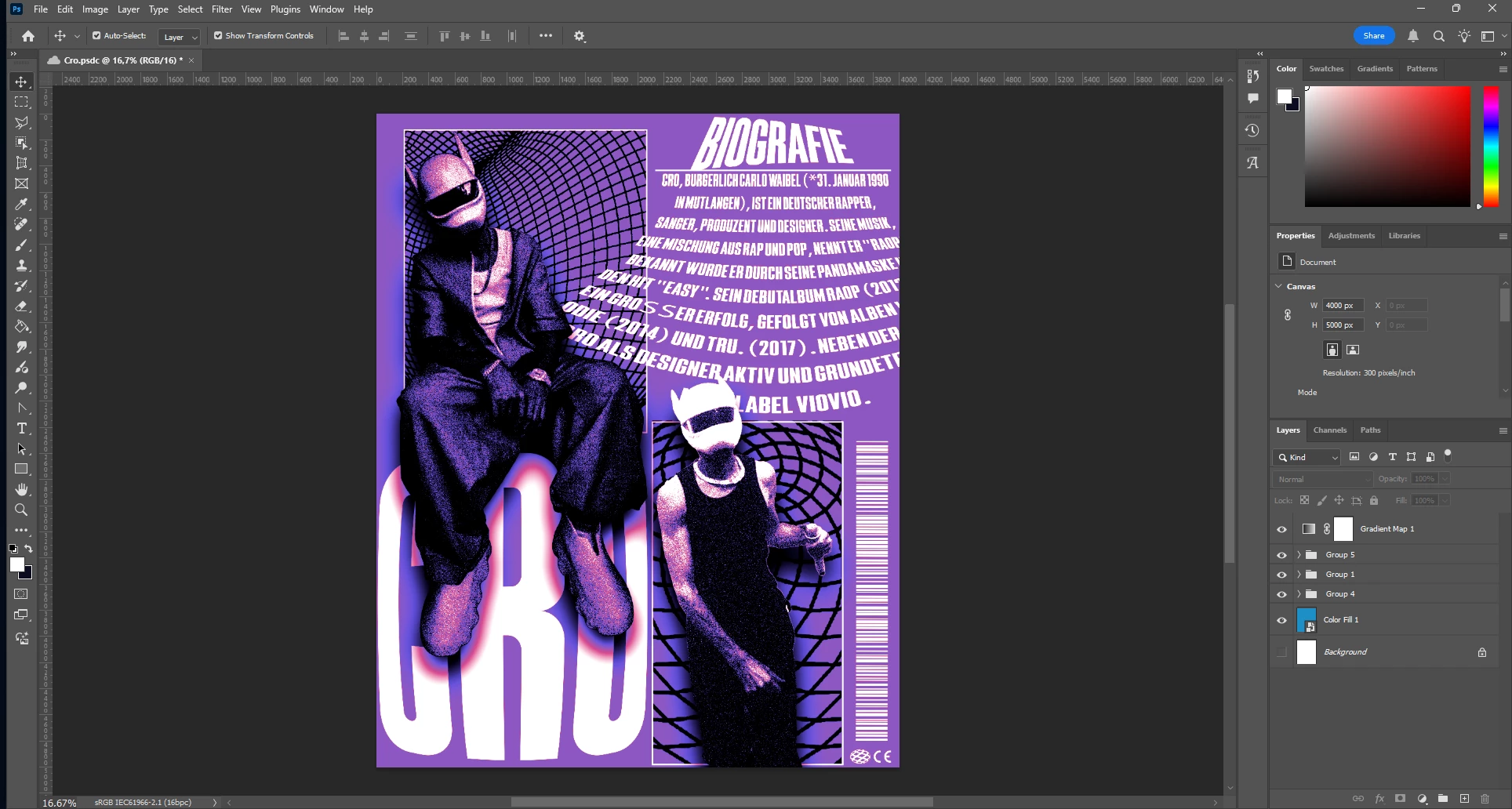Click the canvas width field

pos(1343,306)
